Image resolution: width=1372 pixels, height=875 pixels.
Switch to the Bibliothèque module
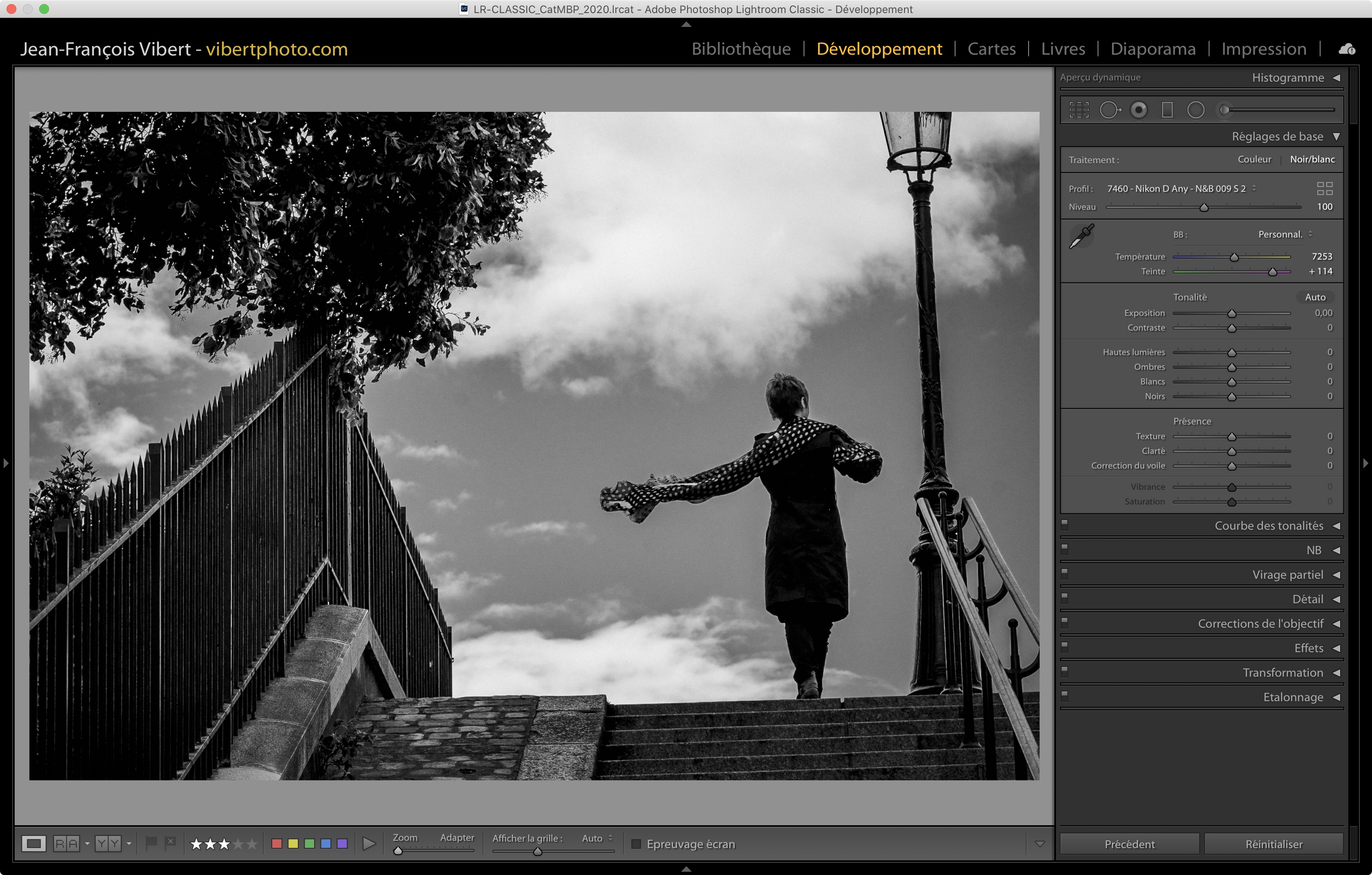coord(741,49)
